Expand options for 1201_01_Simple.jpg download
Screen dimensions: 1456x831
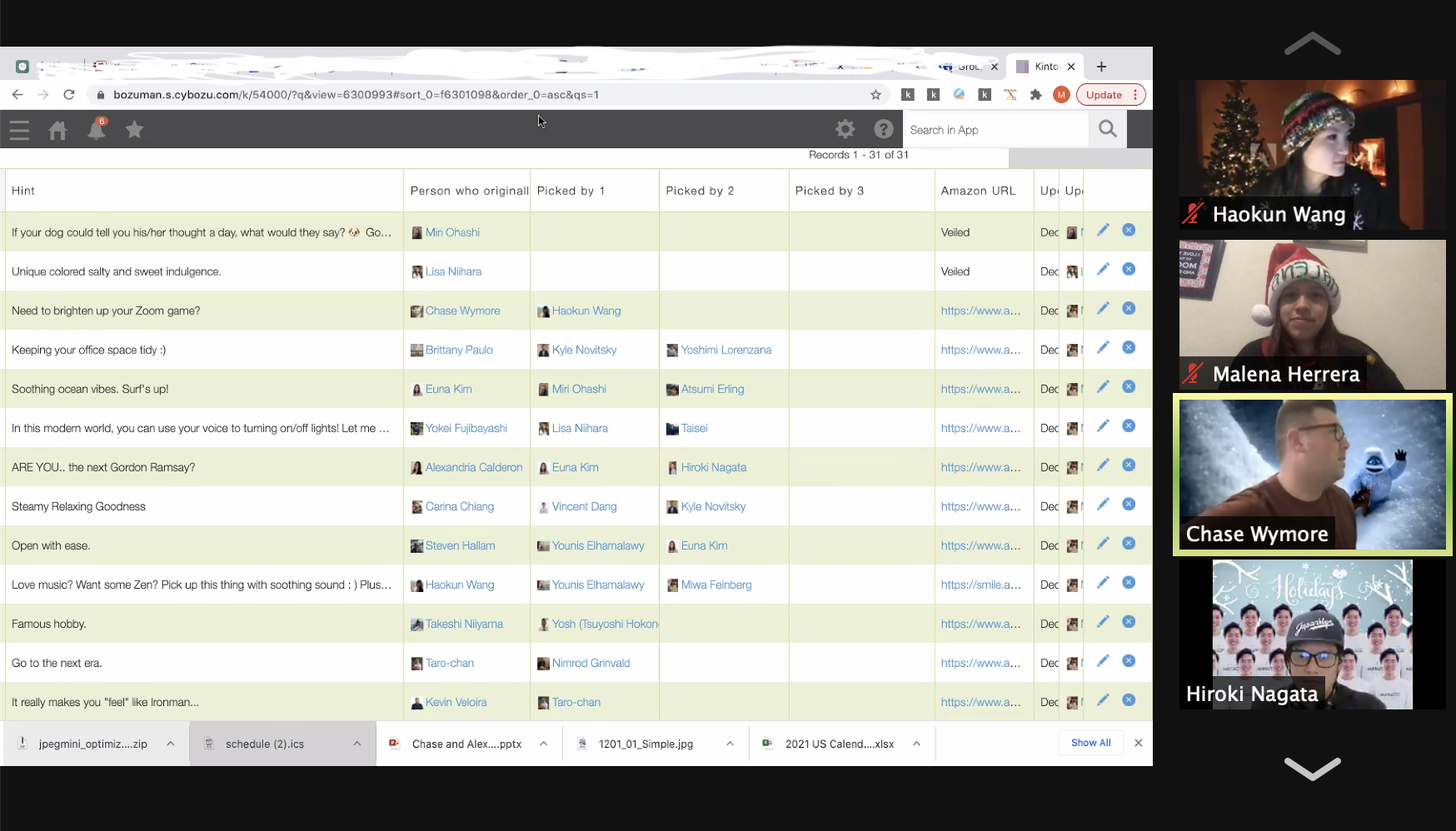point(730,744)
